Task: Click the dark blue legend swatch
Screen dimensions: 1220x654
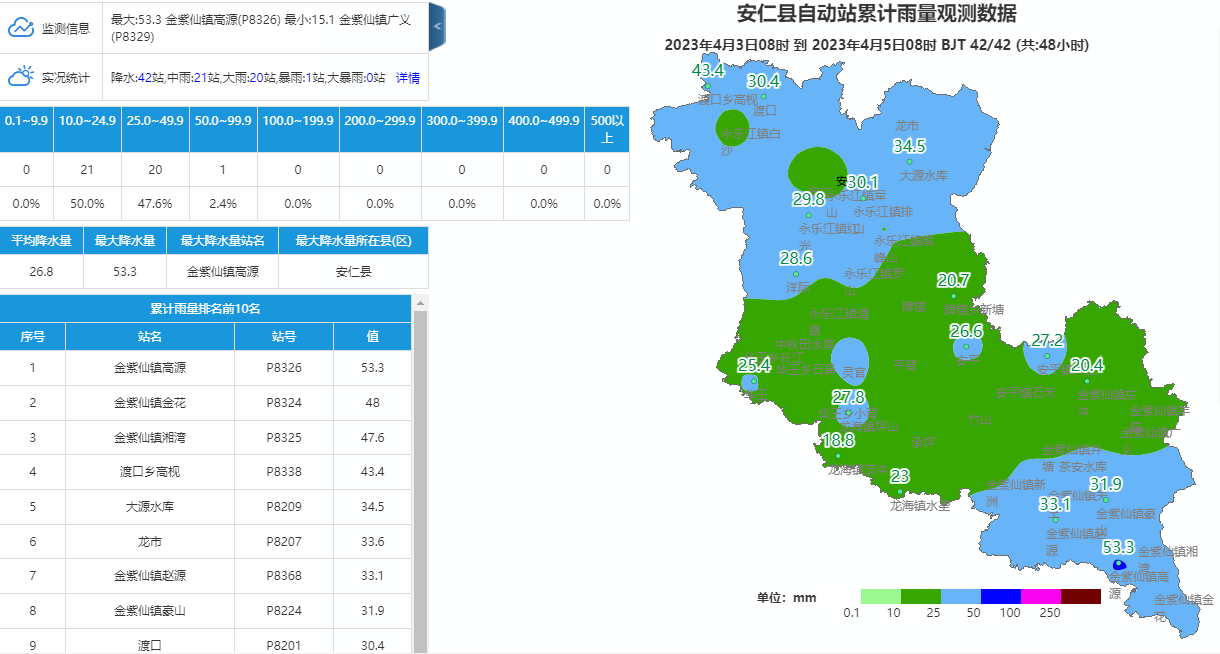Action: [x=1001, y=597]
